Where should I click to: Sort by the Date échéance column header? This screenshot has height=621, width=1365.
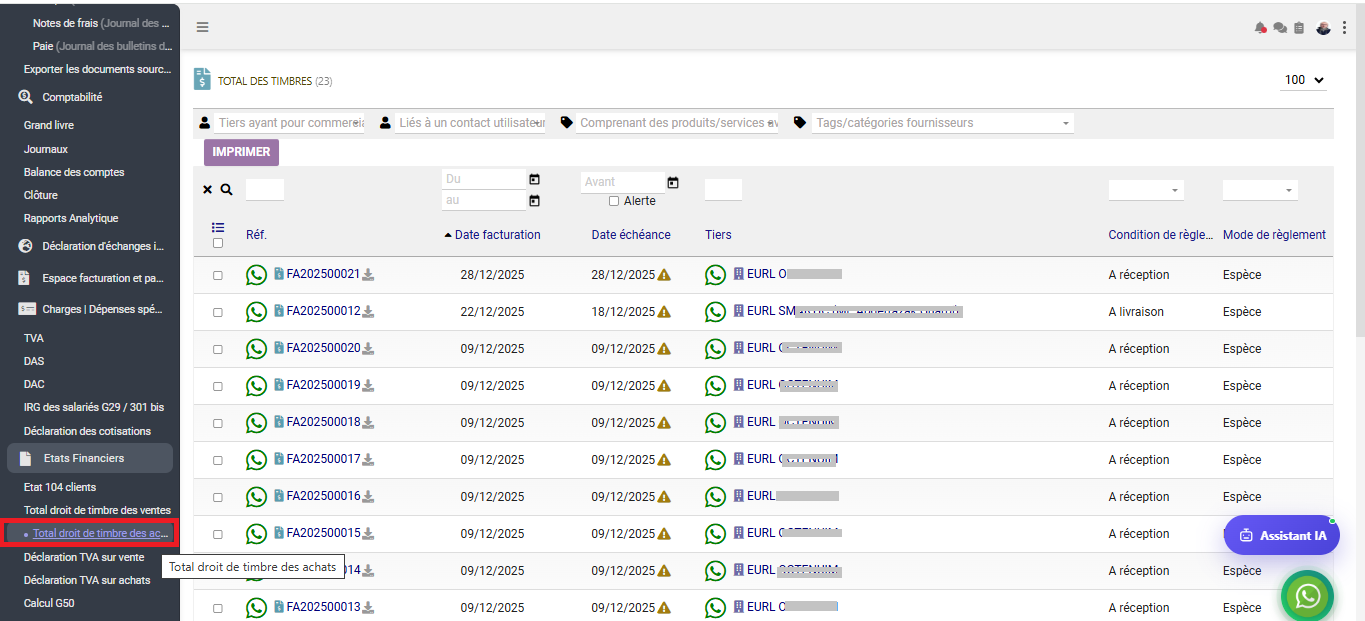coord(631,235)
